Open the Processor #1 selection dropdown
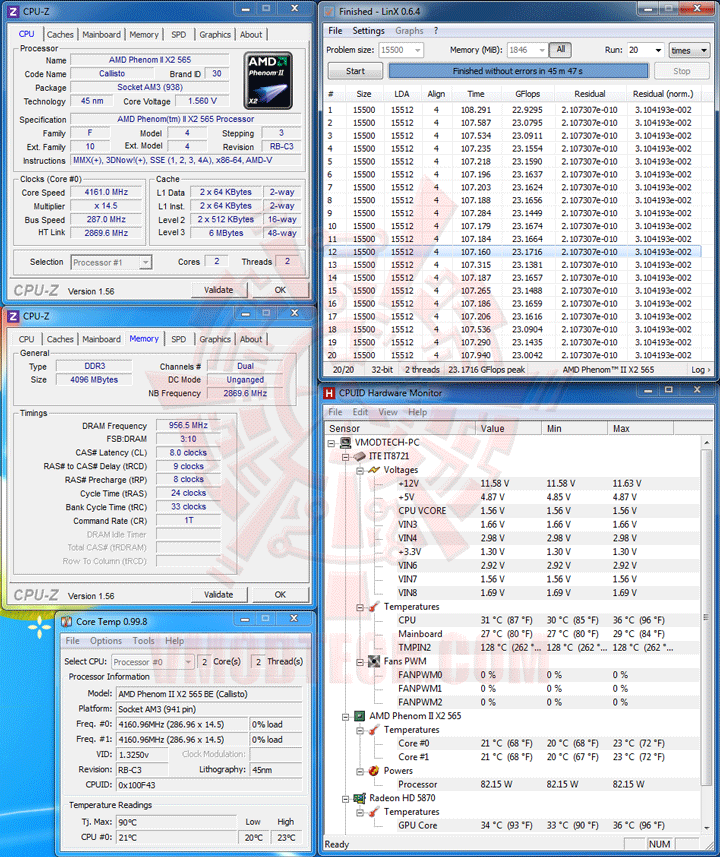 click(145, 263)
